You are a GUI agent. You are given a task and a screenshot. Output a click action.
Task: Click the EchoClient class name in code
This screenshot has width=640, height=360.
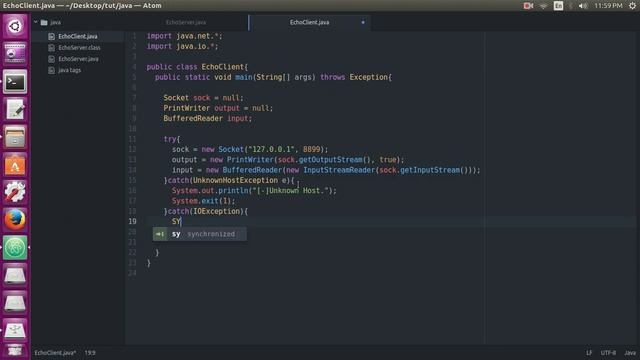pyautogui.click(x=222, y=67)
